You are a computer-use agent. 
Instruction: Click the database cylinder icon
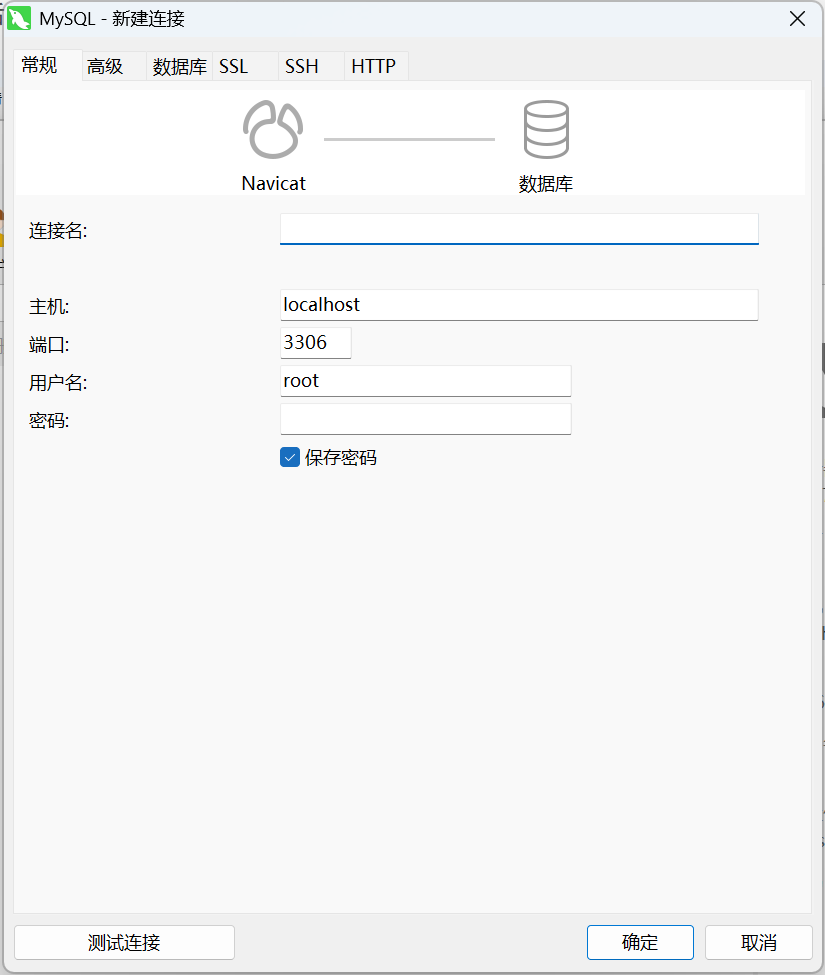tap(546, 129)
